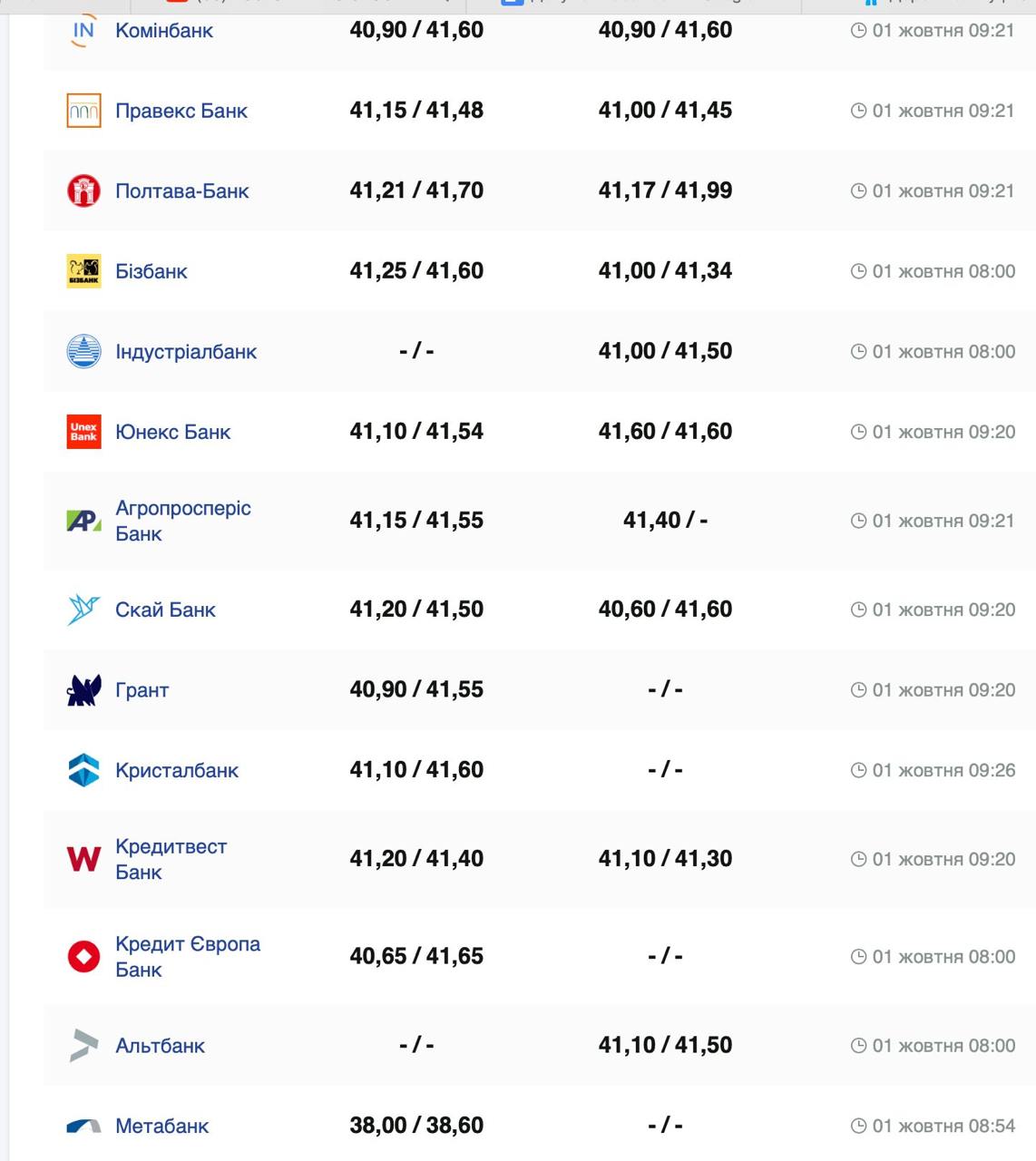Click the Грант bank dark logo
The image size is (1036, 1161).
[x=83, y=690]
